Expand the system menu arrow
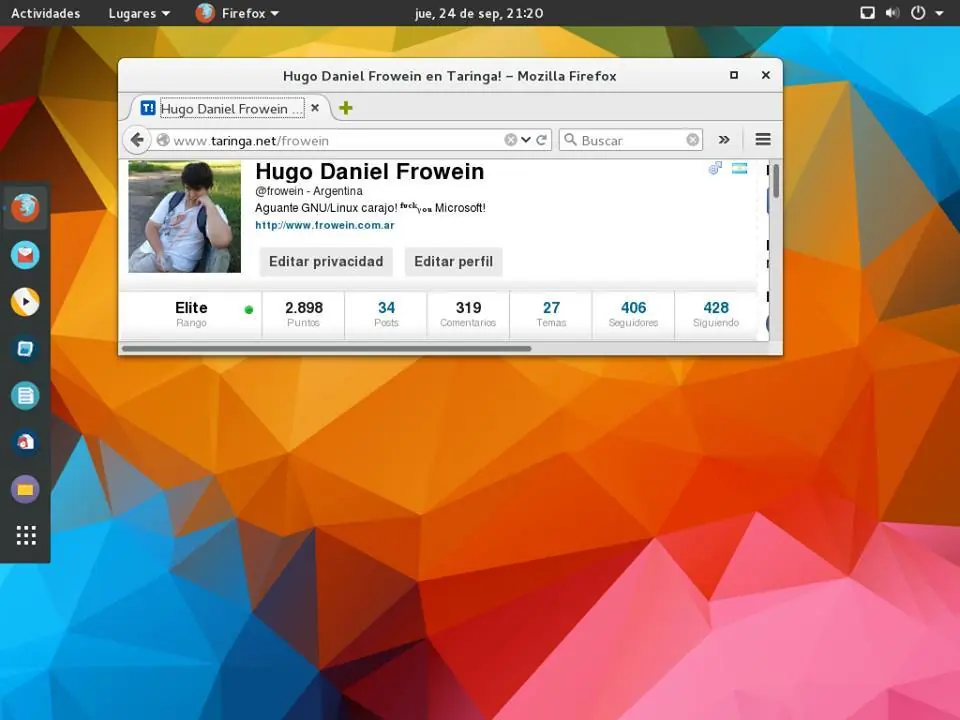This screenshot has height=720, width=960. pyautogui.click(x=939, y=13)
